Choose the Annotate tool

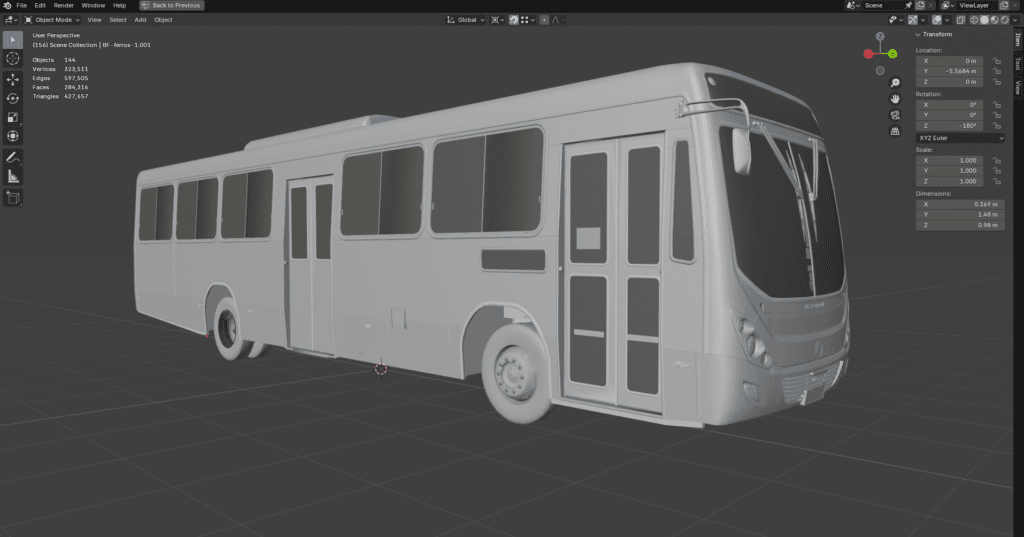pos(13,157)
